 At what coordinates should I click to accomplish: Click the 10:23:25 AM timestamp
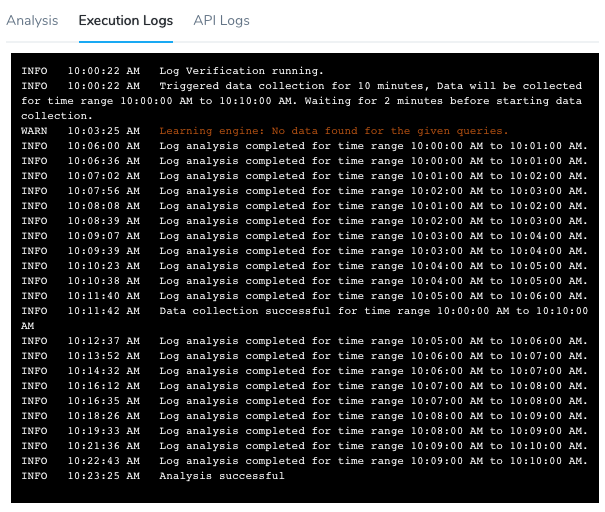(104, 476)
